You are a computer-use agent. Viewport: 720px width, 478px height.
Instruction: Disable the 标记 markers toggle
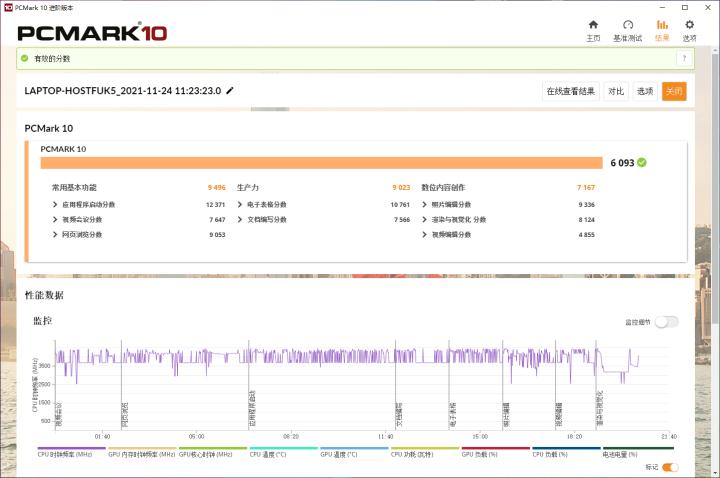[670, 467]
